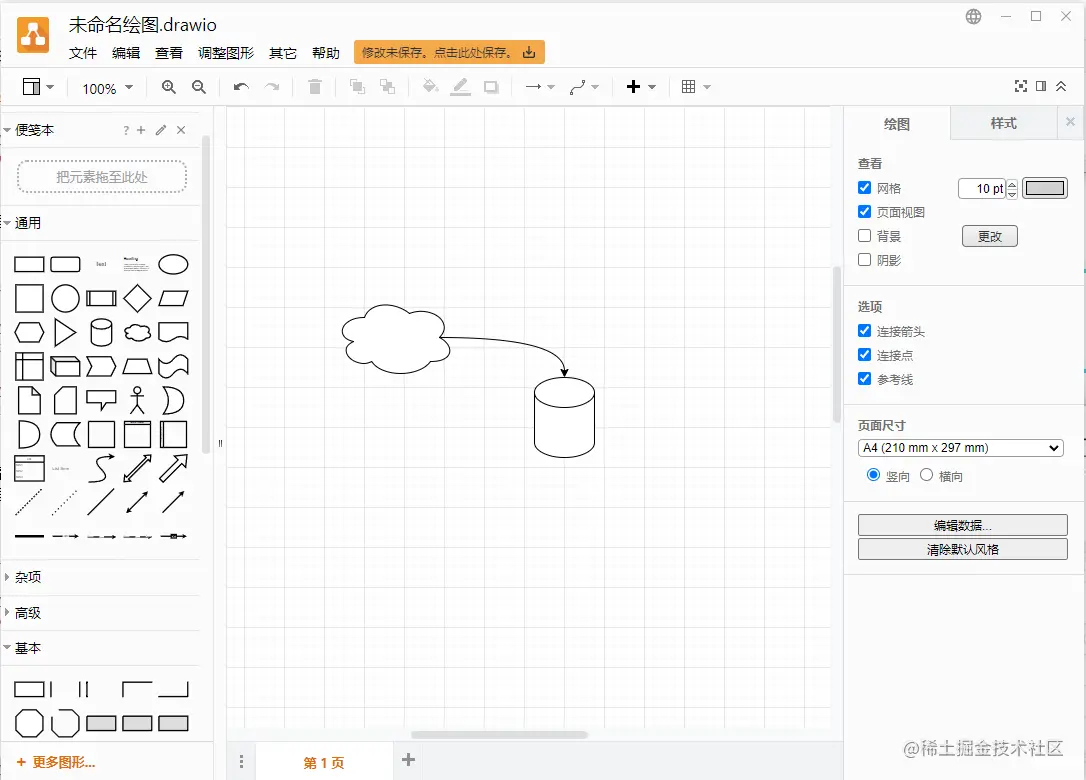Click the 更改 background button

coord(990,237)
